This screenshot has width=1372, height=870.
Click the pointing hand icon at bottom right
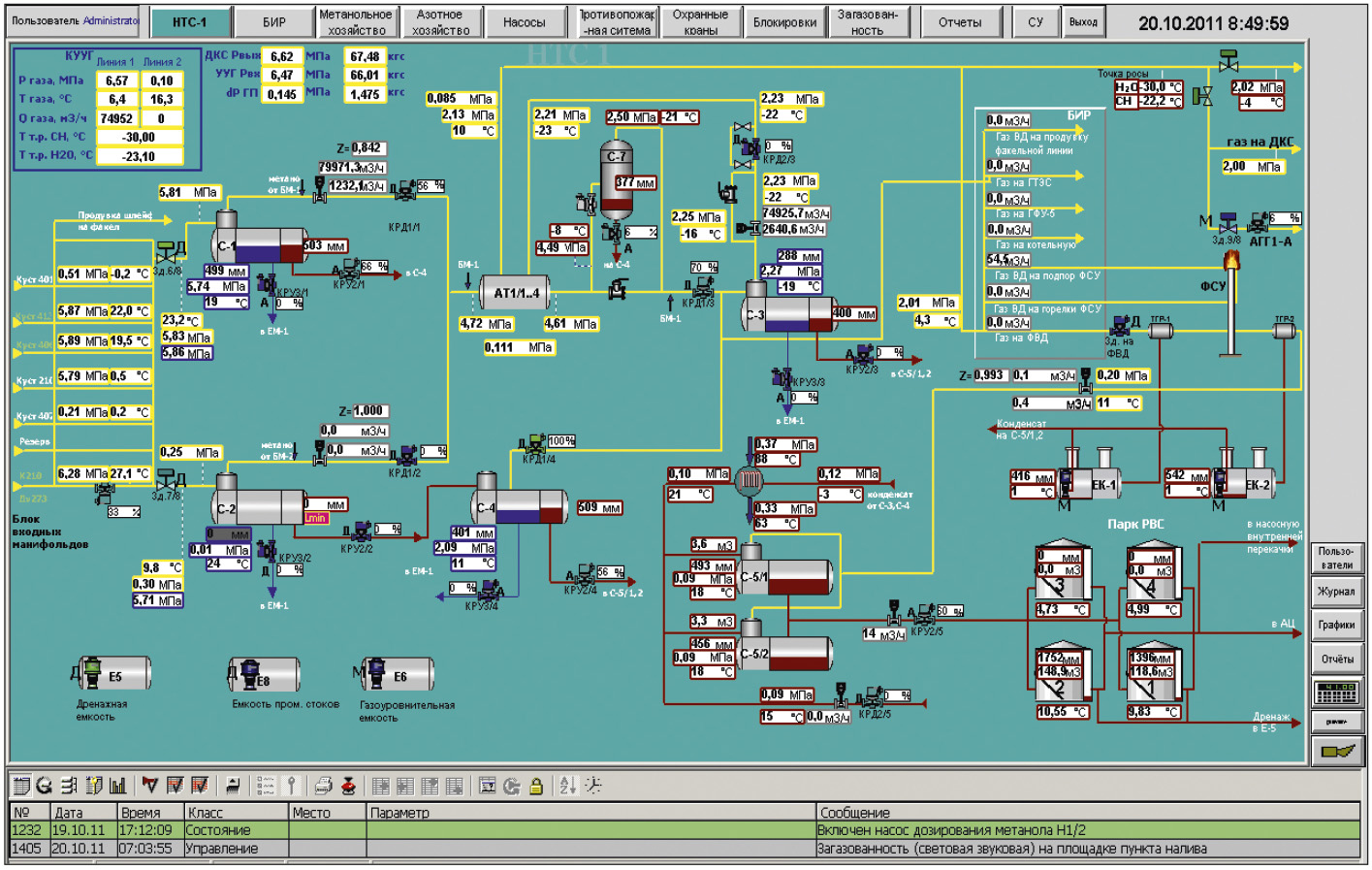[1336, 751]
